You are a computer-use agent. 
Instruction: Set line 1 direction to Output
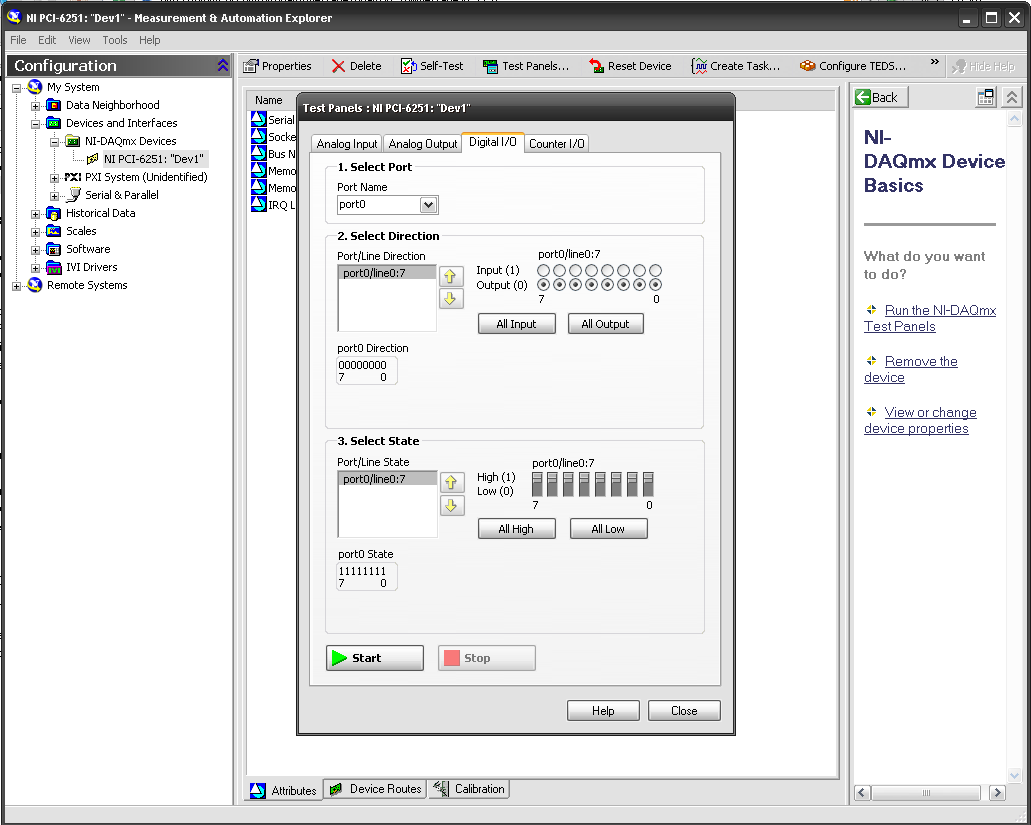tap(639, 285)
